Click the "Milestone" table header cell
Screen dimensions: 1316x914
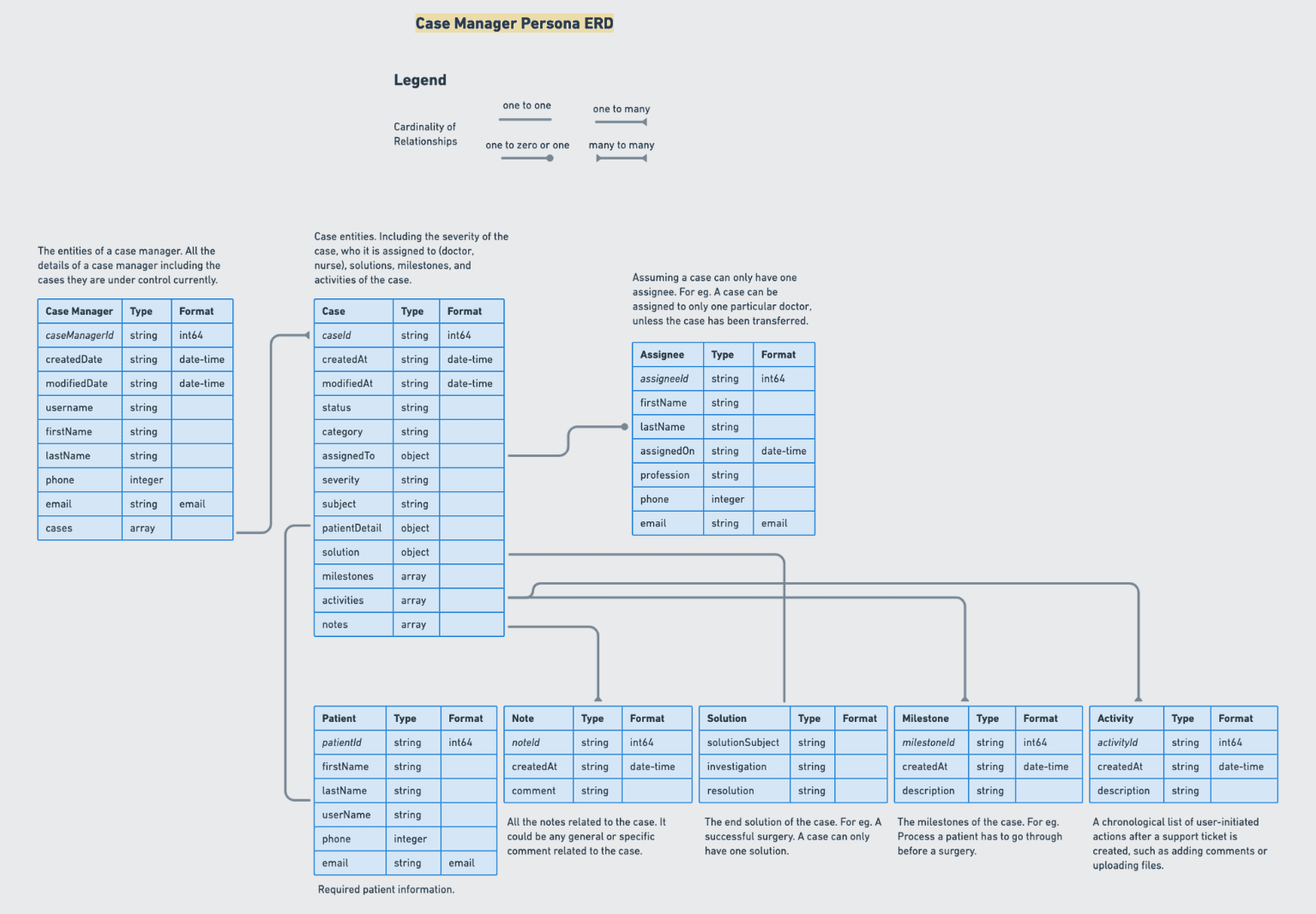click(932, 719)
